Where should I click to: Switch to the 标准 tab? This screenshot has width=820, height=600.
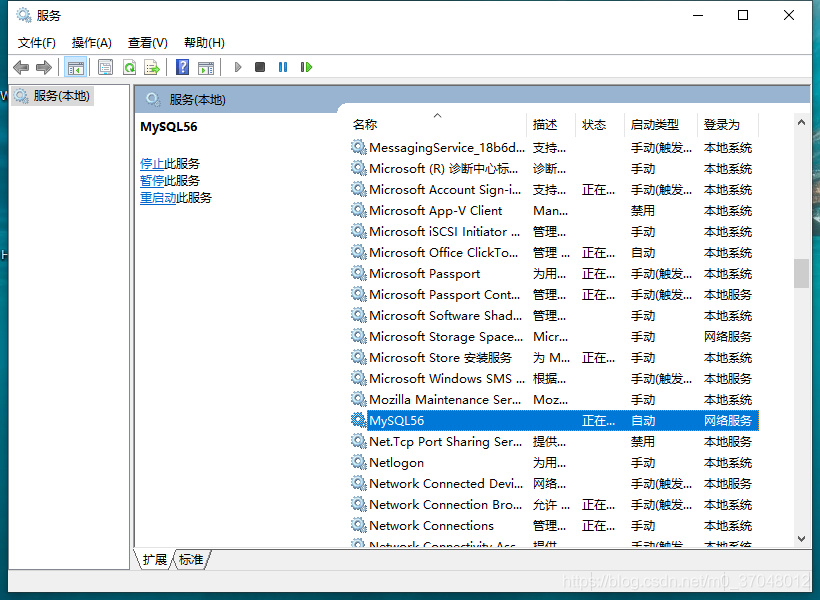pos(191,560)
